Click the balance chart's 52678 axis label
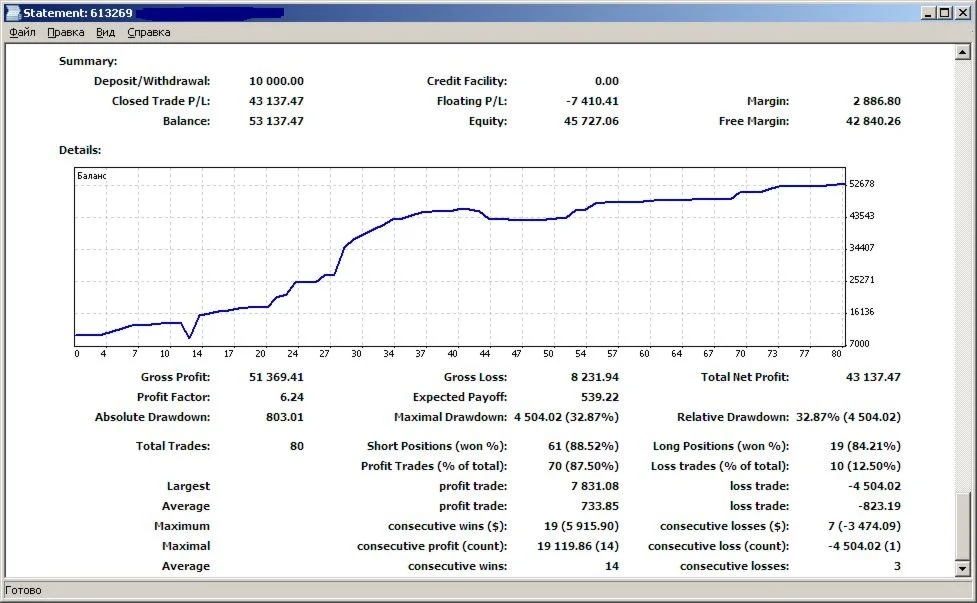The image size is (977, 603). click(x=861, y=184)
